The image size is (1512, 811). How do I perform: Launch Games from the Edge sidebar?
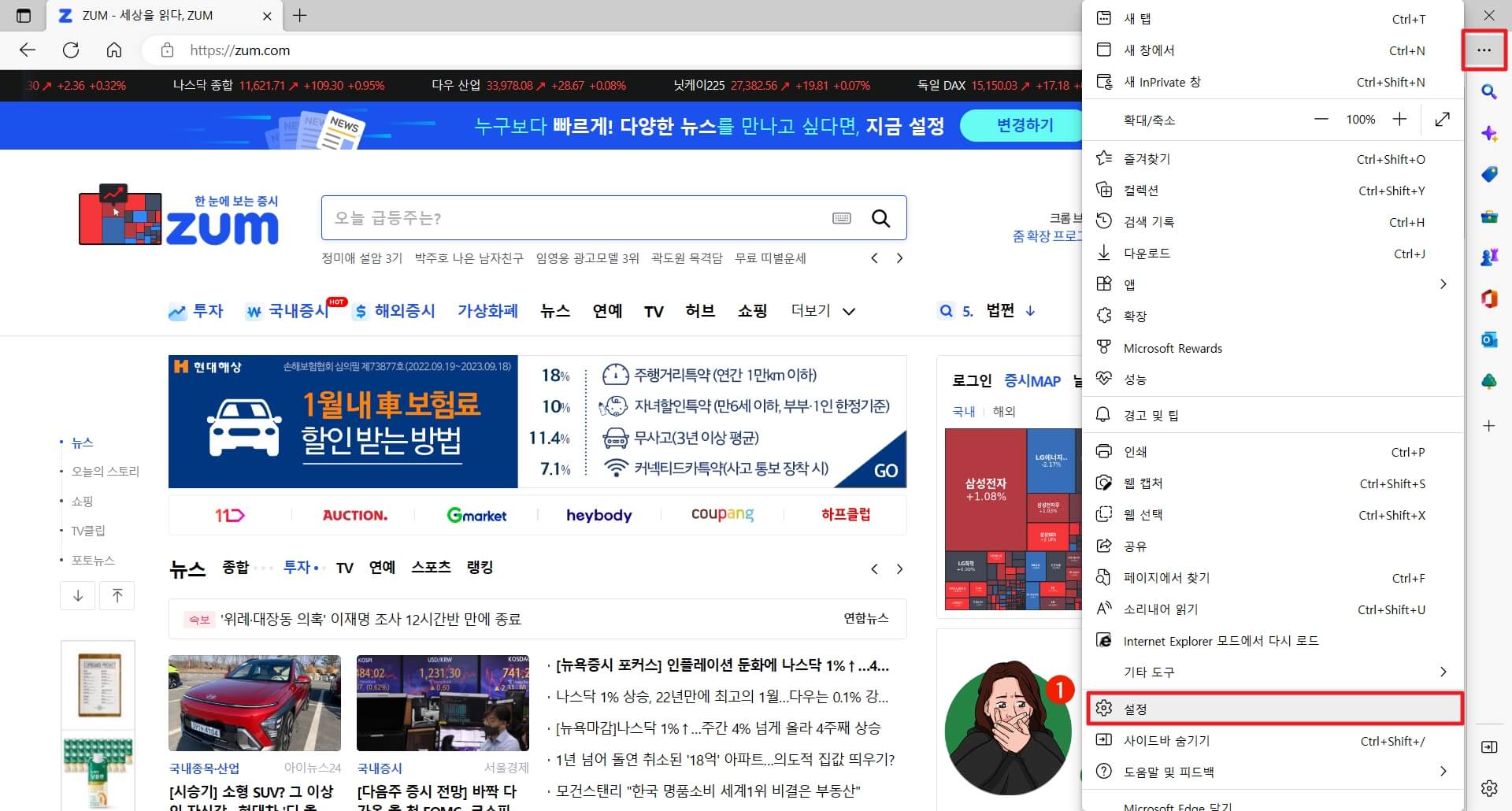click(x=1489, y=257)
